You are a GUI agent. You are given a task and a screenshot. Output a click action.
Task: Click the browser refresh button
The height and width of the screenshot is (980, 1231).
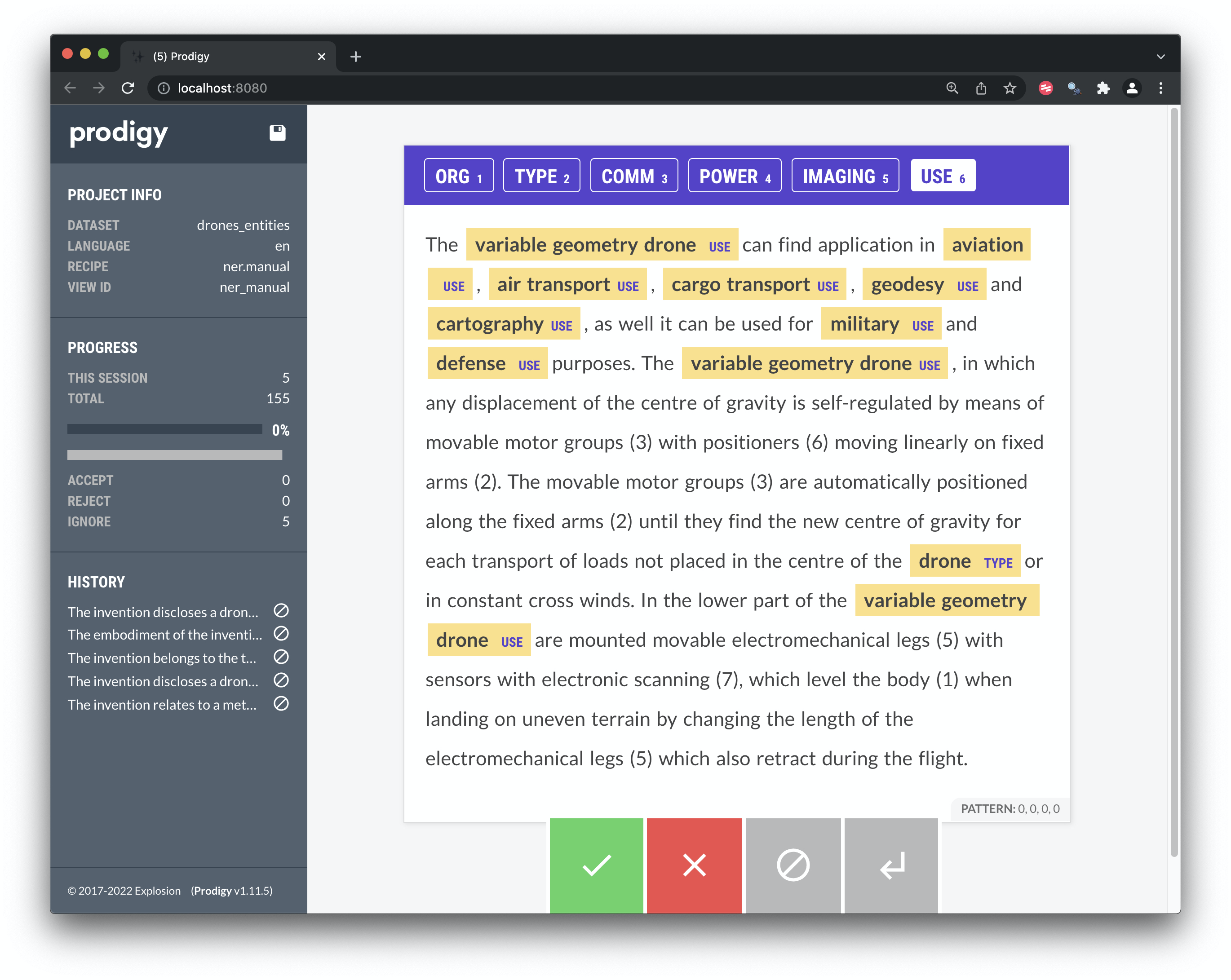[x=129, y=88]
